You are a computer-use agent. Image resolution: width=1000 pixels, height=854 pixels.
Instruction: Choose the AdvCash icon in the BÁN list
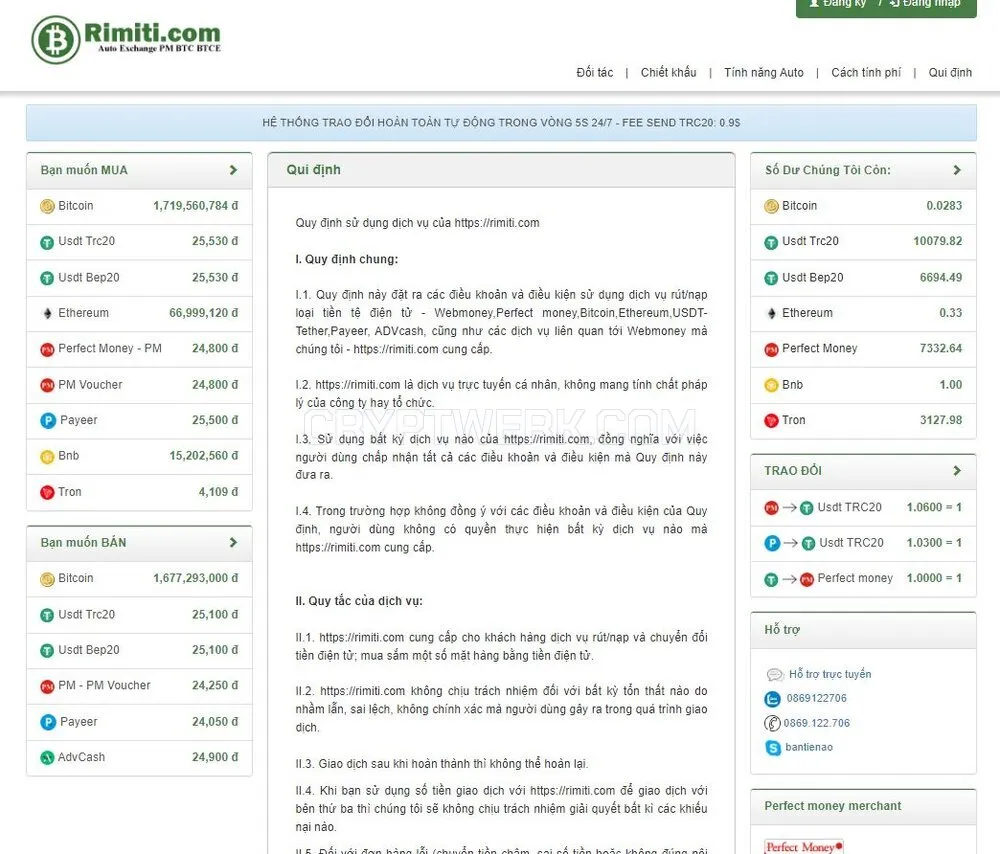point(47,758)
